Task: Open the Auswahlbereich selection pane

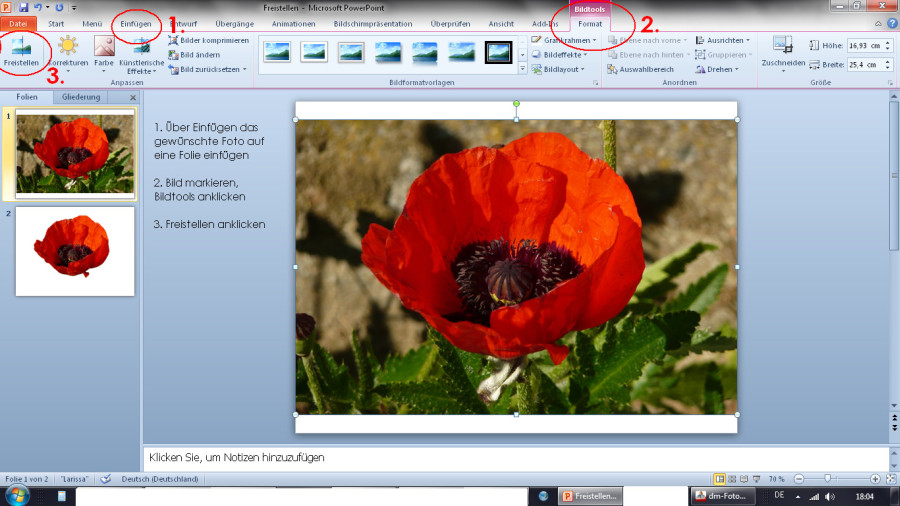Action: coord(640,70)
